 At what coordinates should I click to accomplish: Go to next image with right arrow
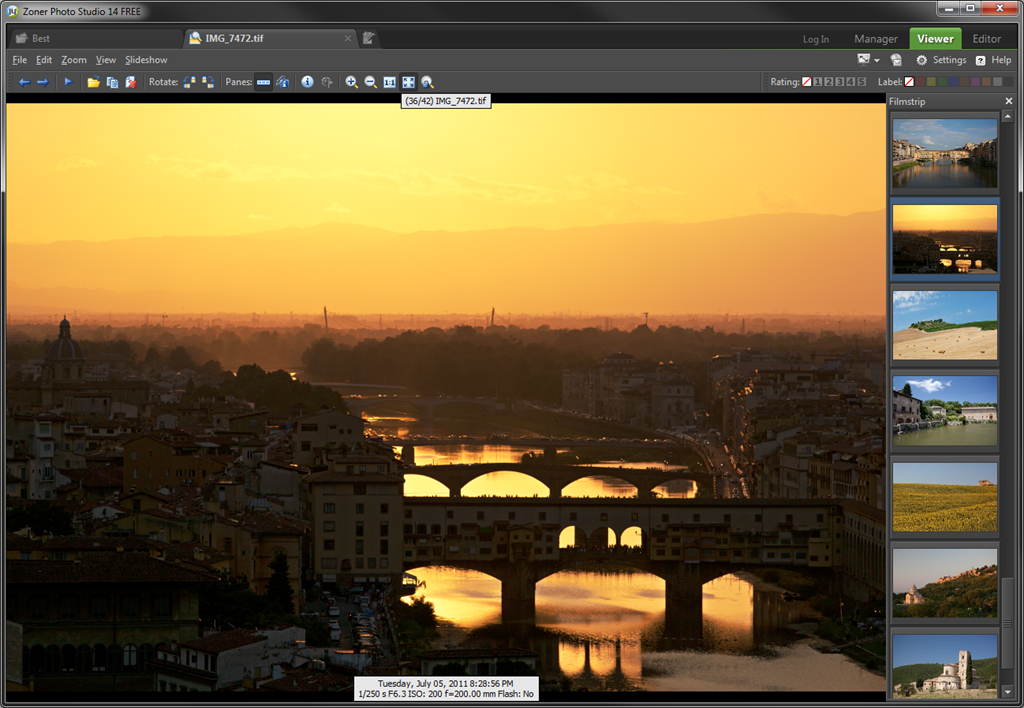43,82
